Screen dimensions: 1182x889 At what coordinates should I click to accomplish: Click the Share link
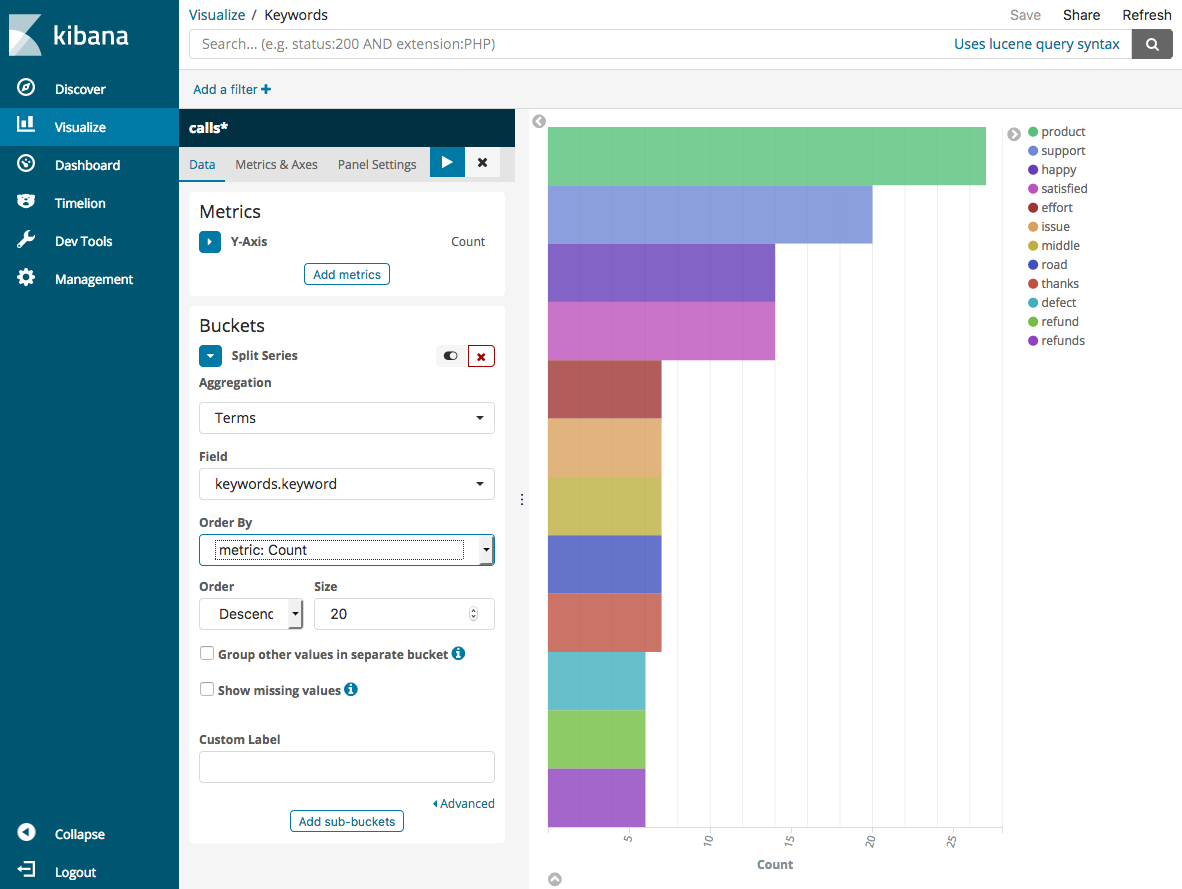click(x=1081, y=14)
